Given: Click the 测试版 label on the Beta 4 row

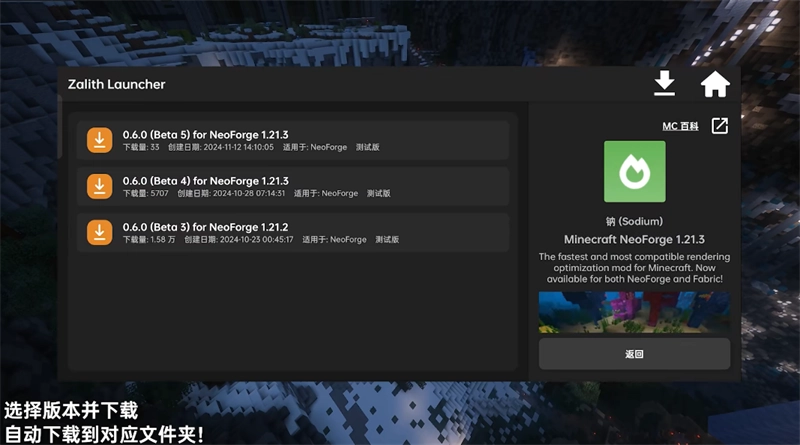Looking at the screenshot, I should coord(378,194).
